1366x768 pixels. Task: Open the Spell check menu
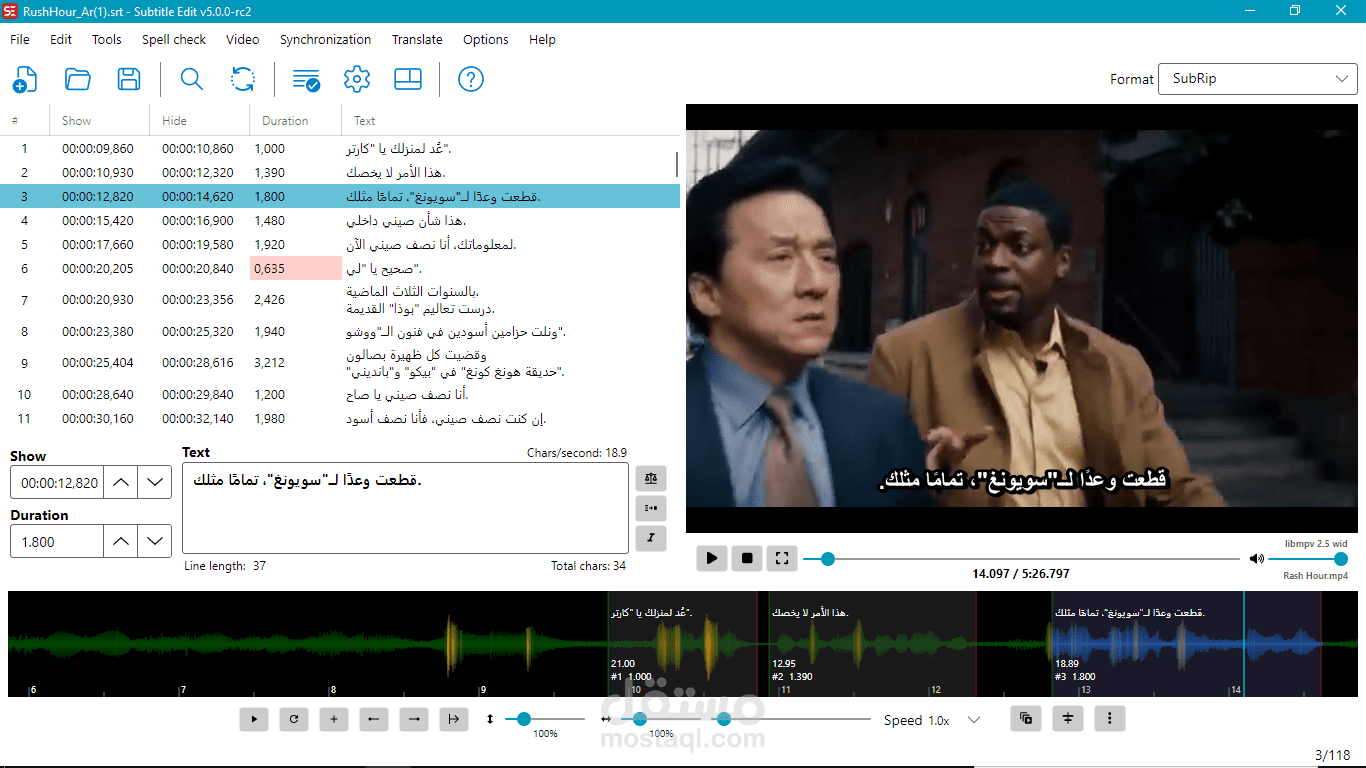(x=174, y=40)
